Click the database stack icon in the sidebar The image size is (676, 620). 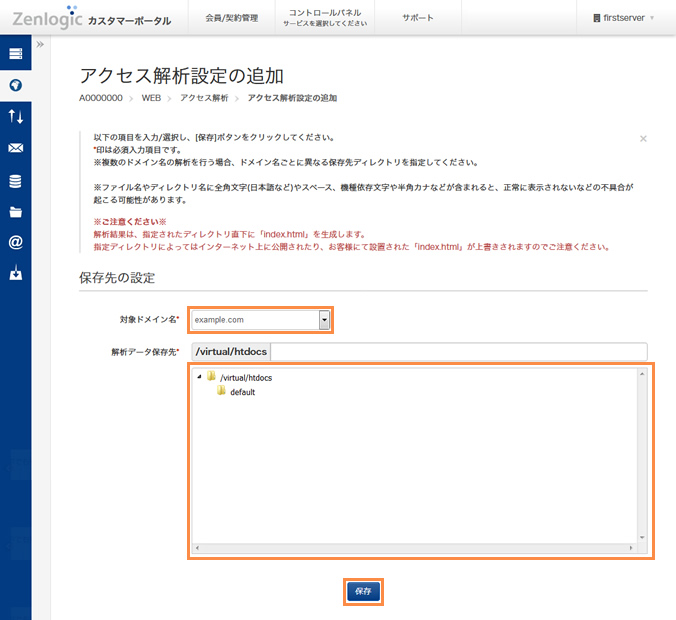click(x=15, y=181)
